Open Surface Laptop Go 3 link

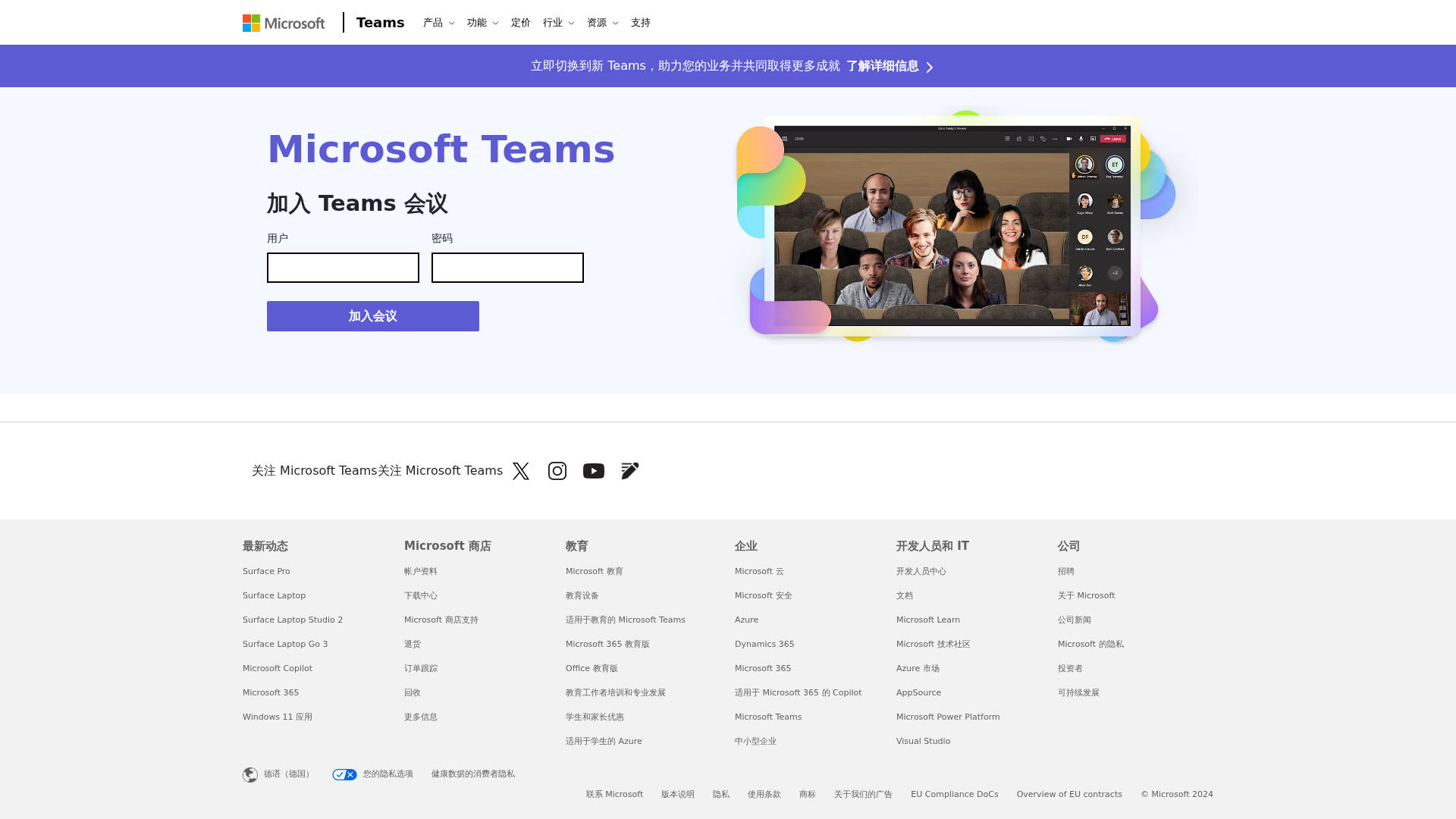(x=285, y=644)
